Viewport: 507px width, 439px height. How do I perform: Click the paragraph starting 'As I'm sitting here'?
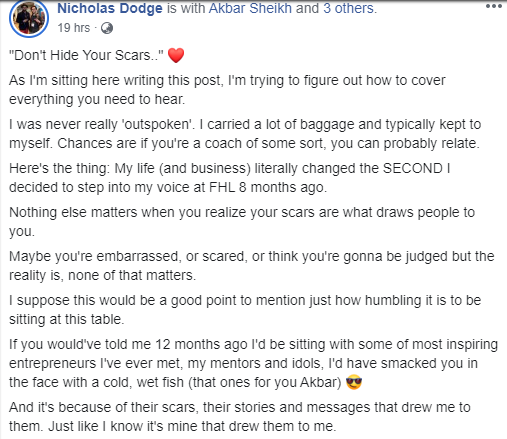click(227, 90)
